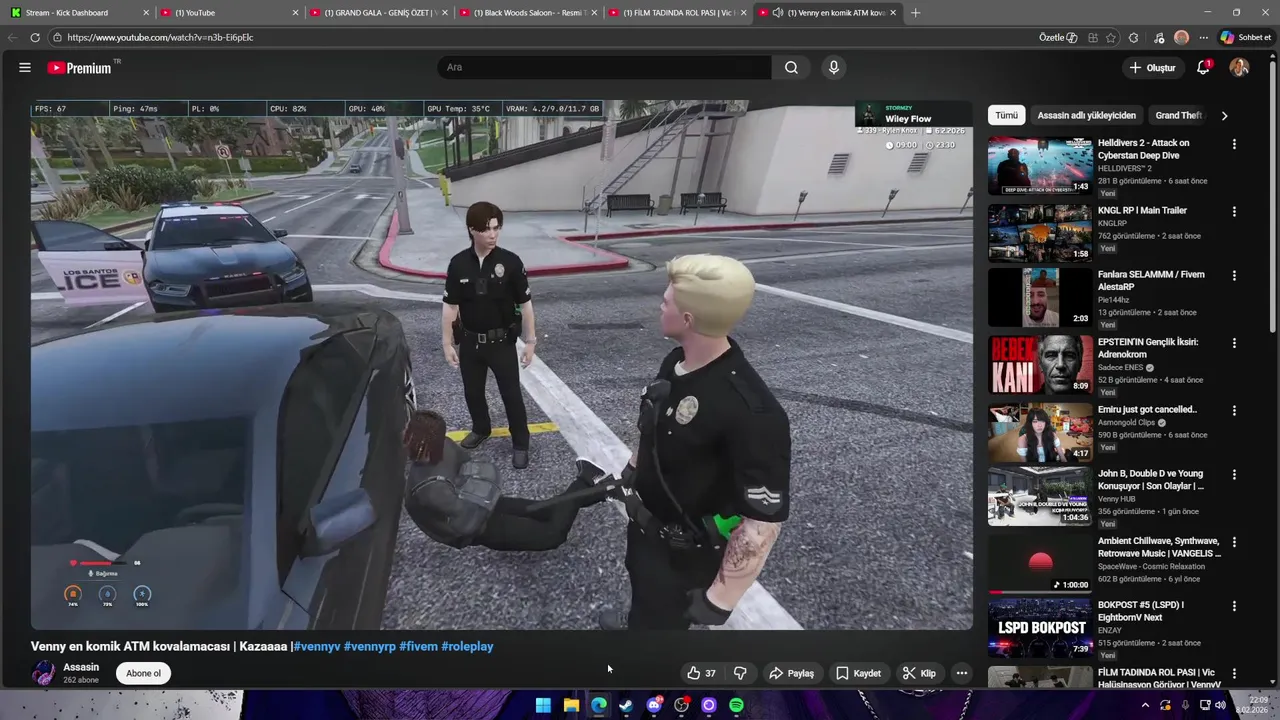The image size is (1280, 720).
Task: Open Steam from taskbar
Action: click(x=626, y=705)
